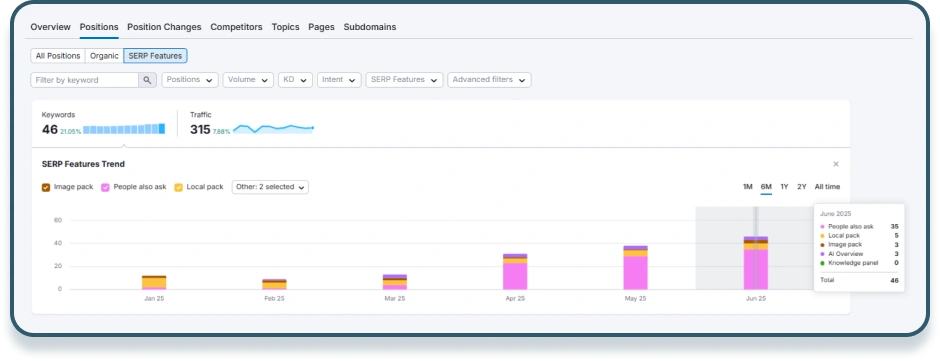Viewport: 940px width, 361px height.
Task: Open the Advanced filters dropdown
Action: [489, 80]
